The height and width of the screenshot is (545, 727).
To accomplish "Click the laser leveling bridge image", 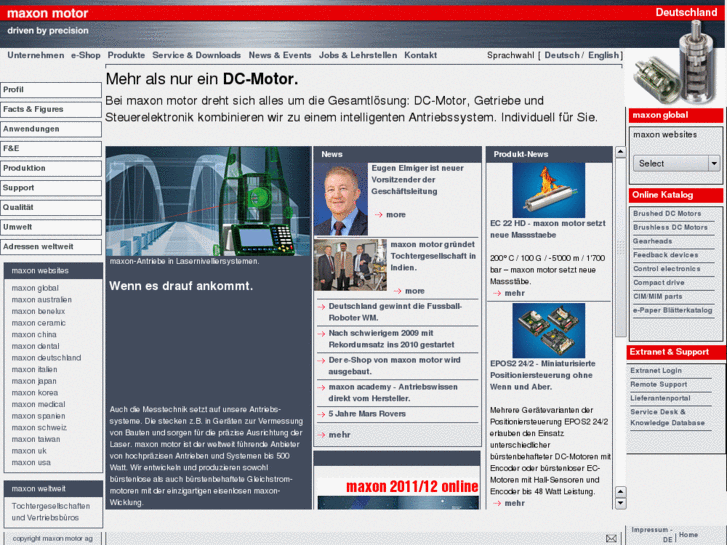I will 208,201.
